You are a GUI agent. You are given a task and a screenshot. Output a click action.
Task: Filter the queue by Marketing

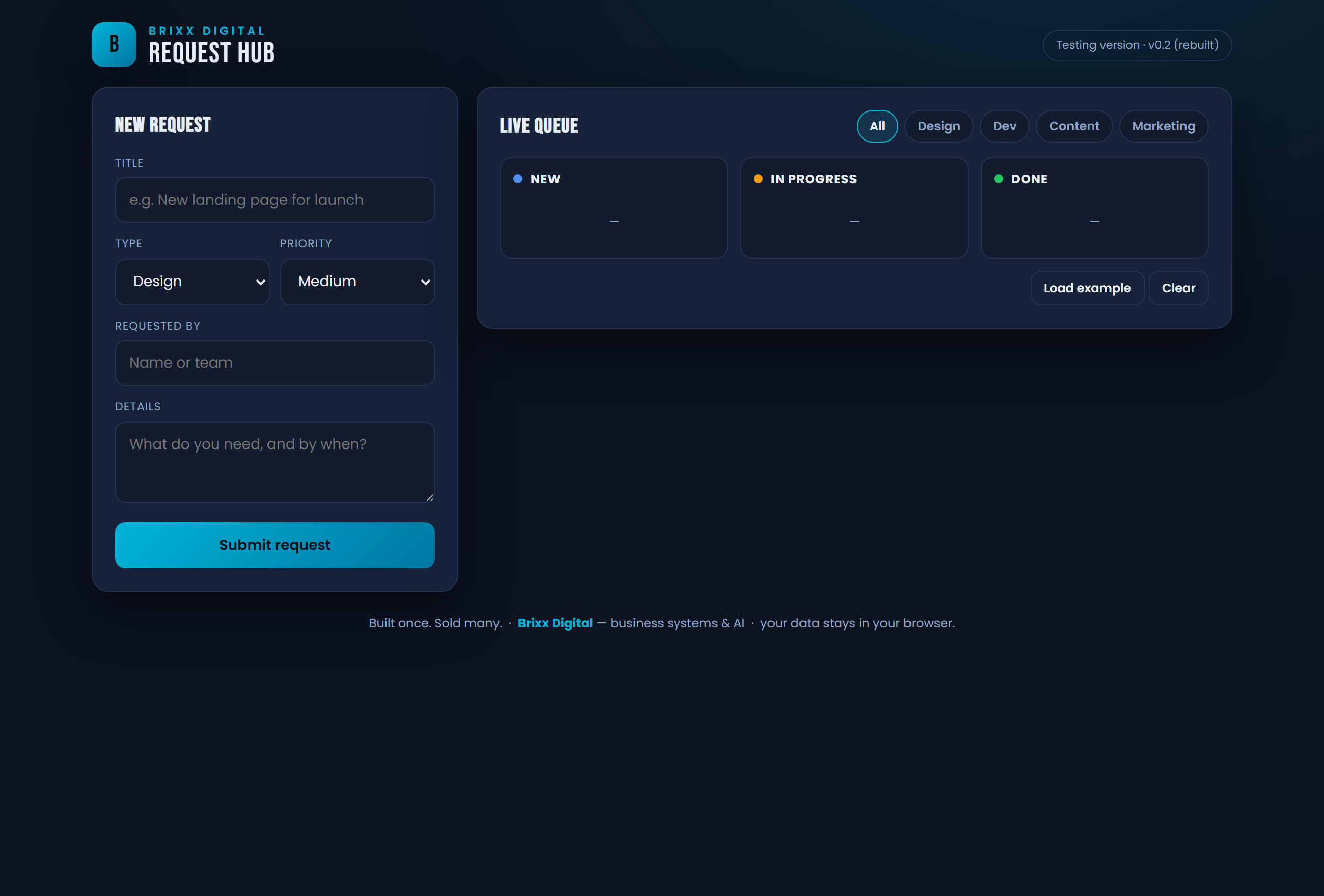(1164, 126)
